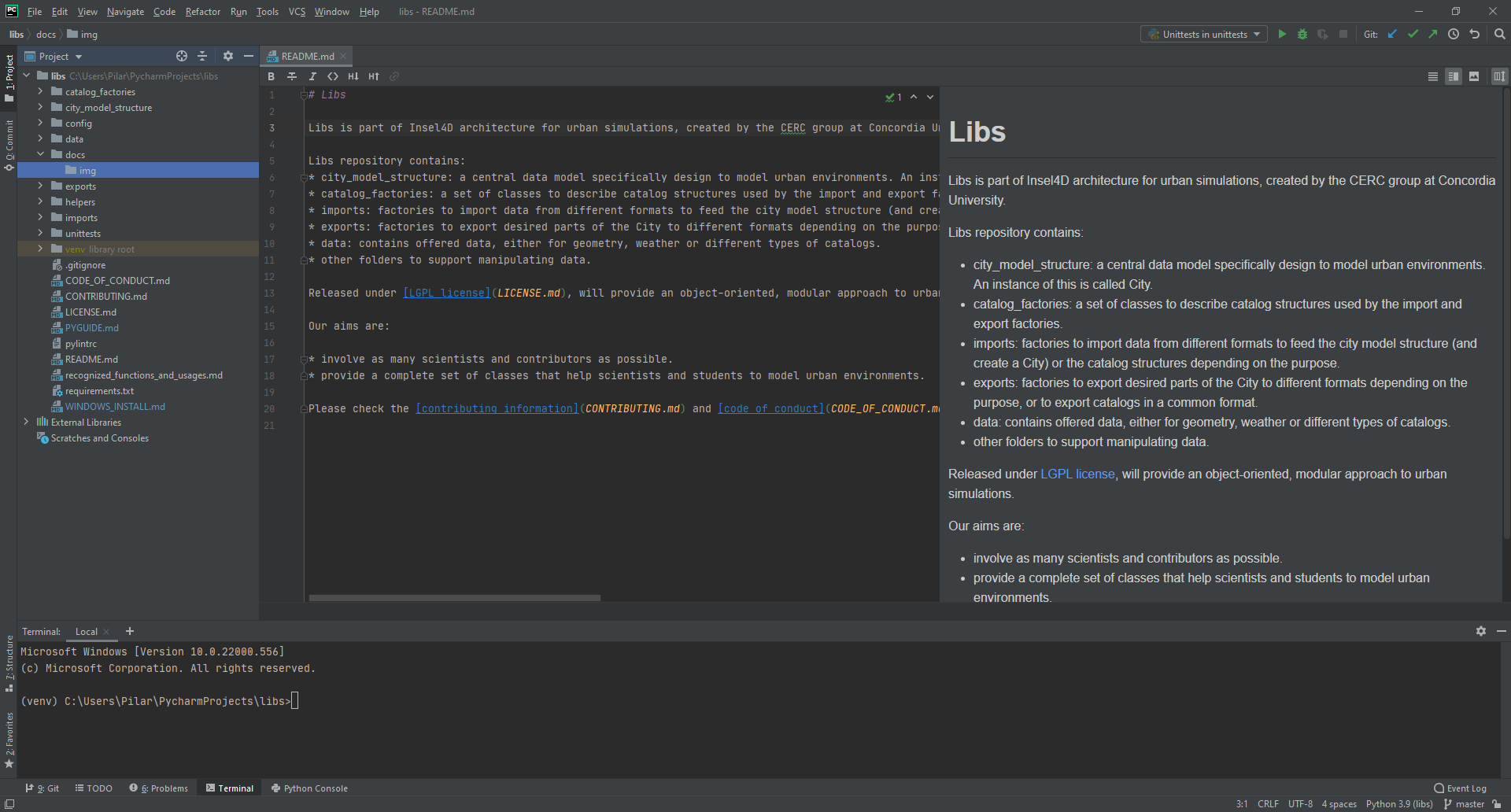The height and width of the screenshot is (812, 1511).
Task: Collapse docs folder
Action: point(40,154)
